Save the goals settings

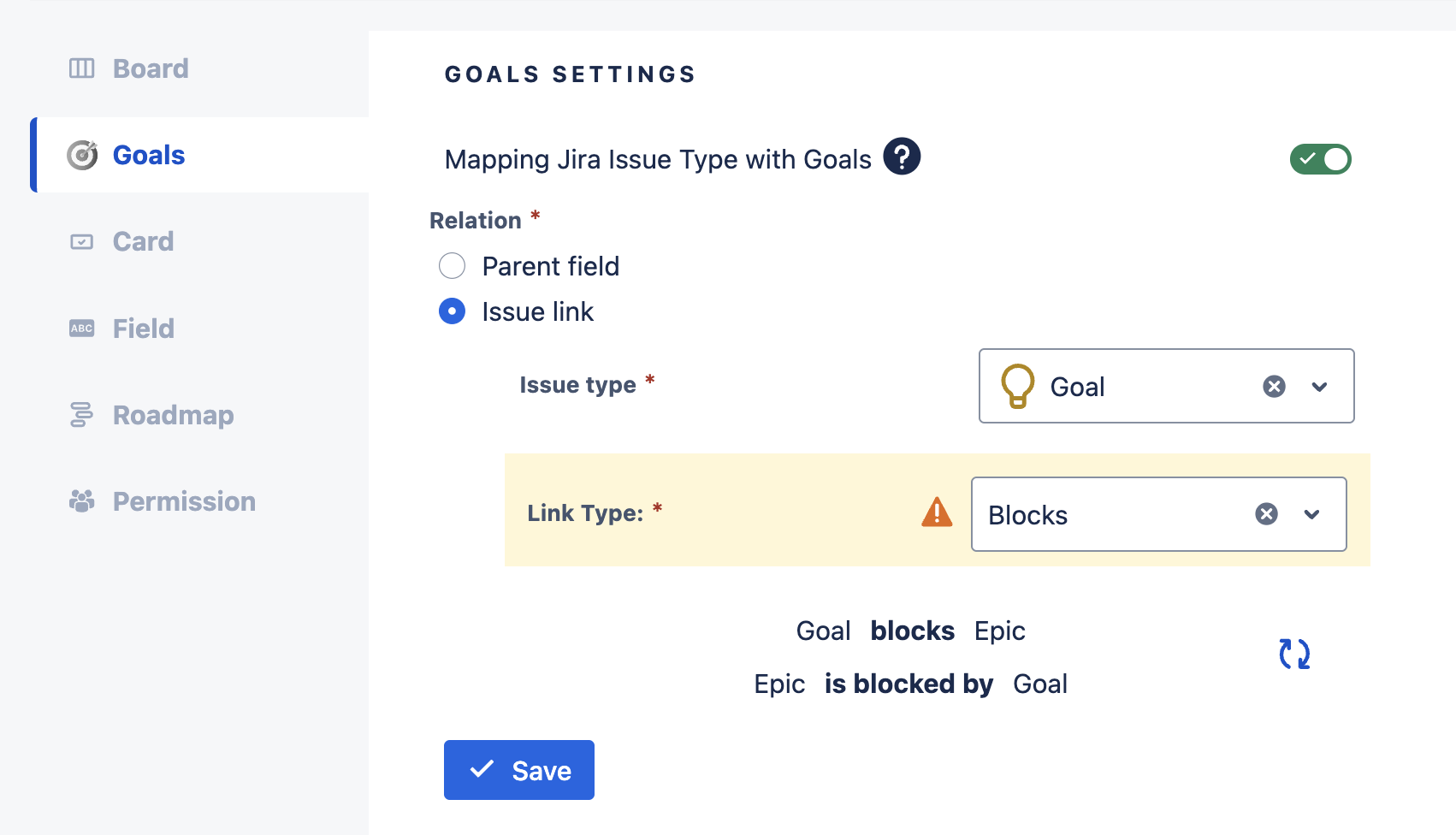(519, 770)
